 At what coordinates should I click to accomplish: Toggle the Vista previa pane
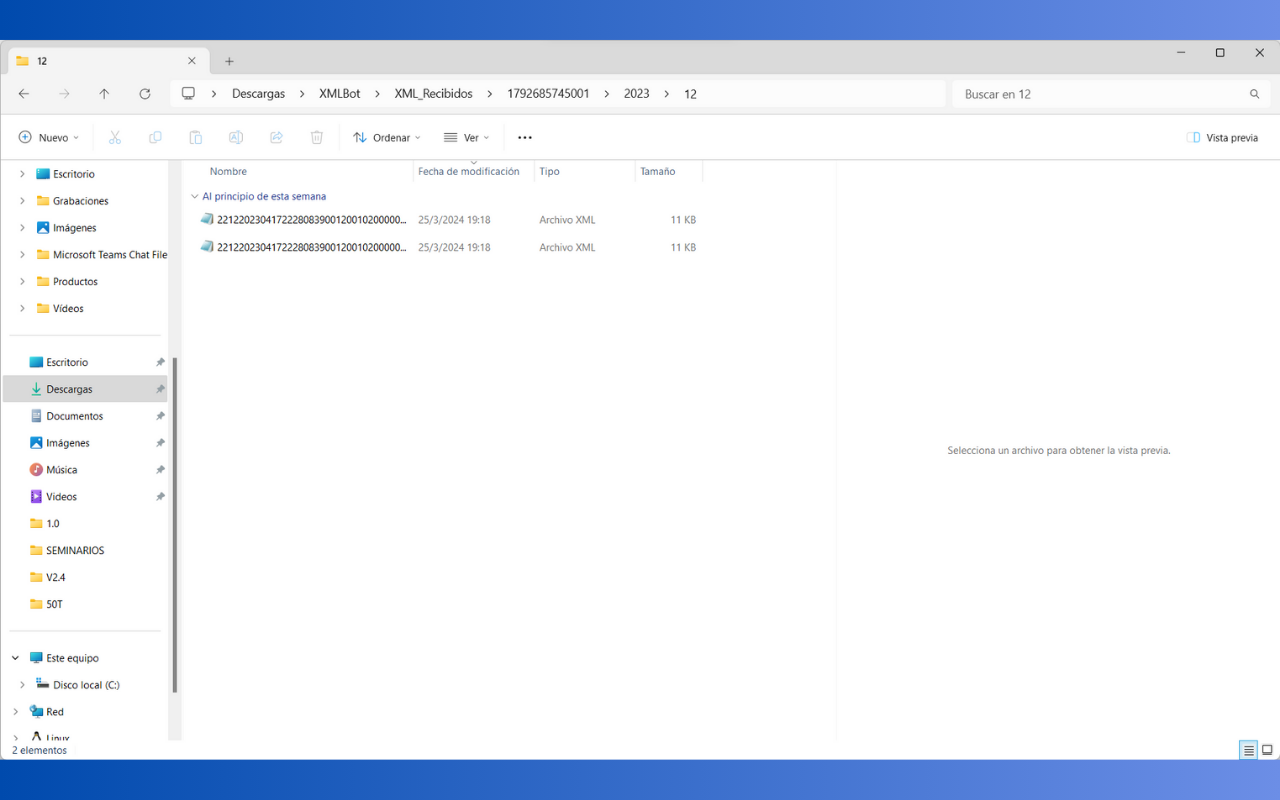point(1222,137)
